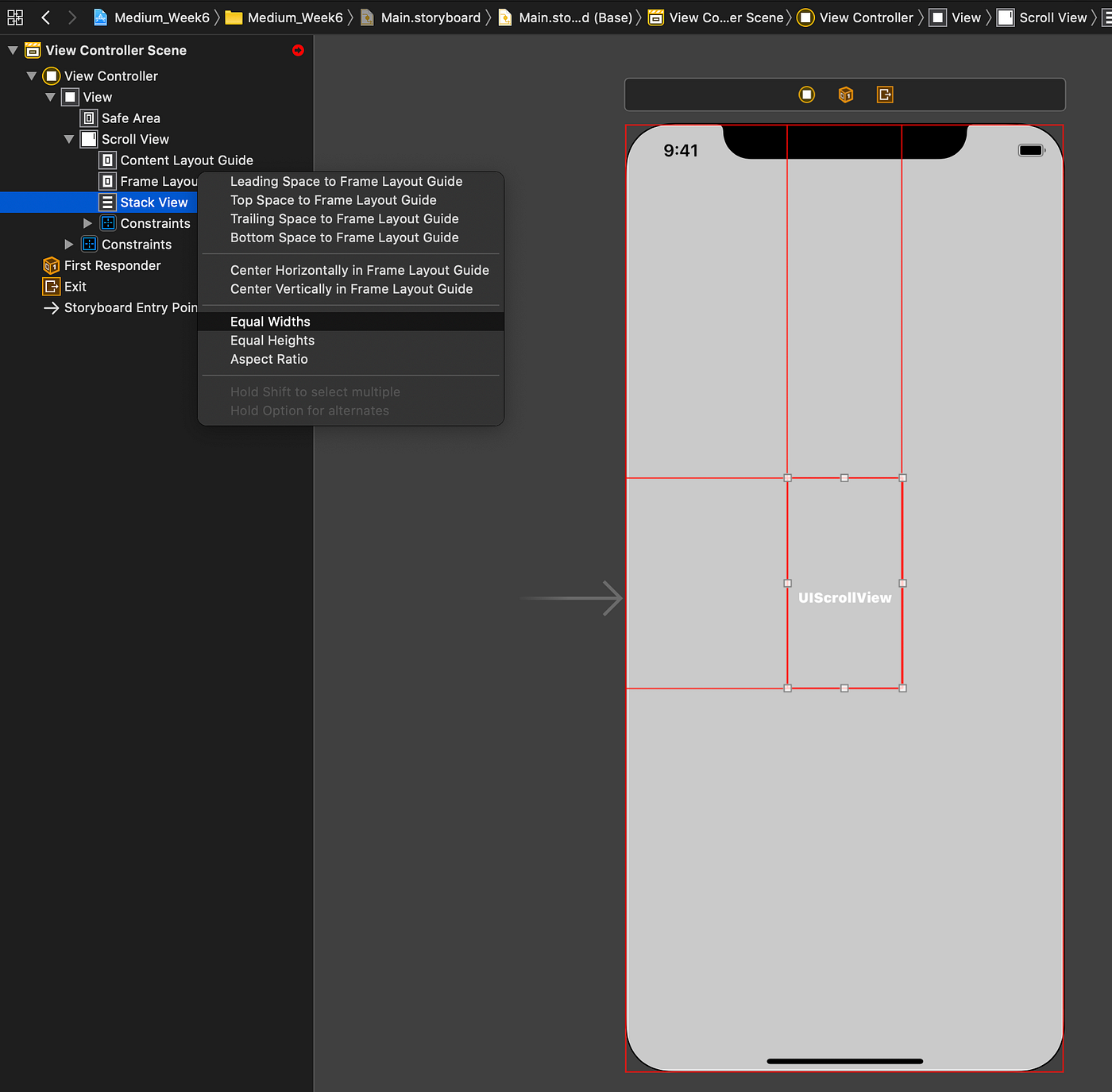This screenshot has width=1112, height=1092.
Task: Click the Constraints icon beneath Stack View
Action: click(x=107, y=223)
